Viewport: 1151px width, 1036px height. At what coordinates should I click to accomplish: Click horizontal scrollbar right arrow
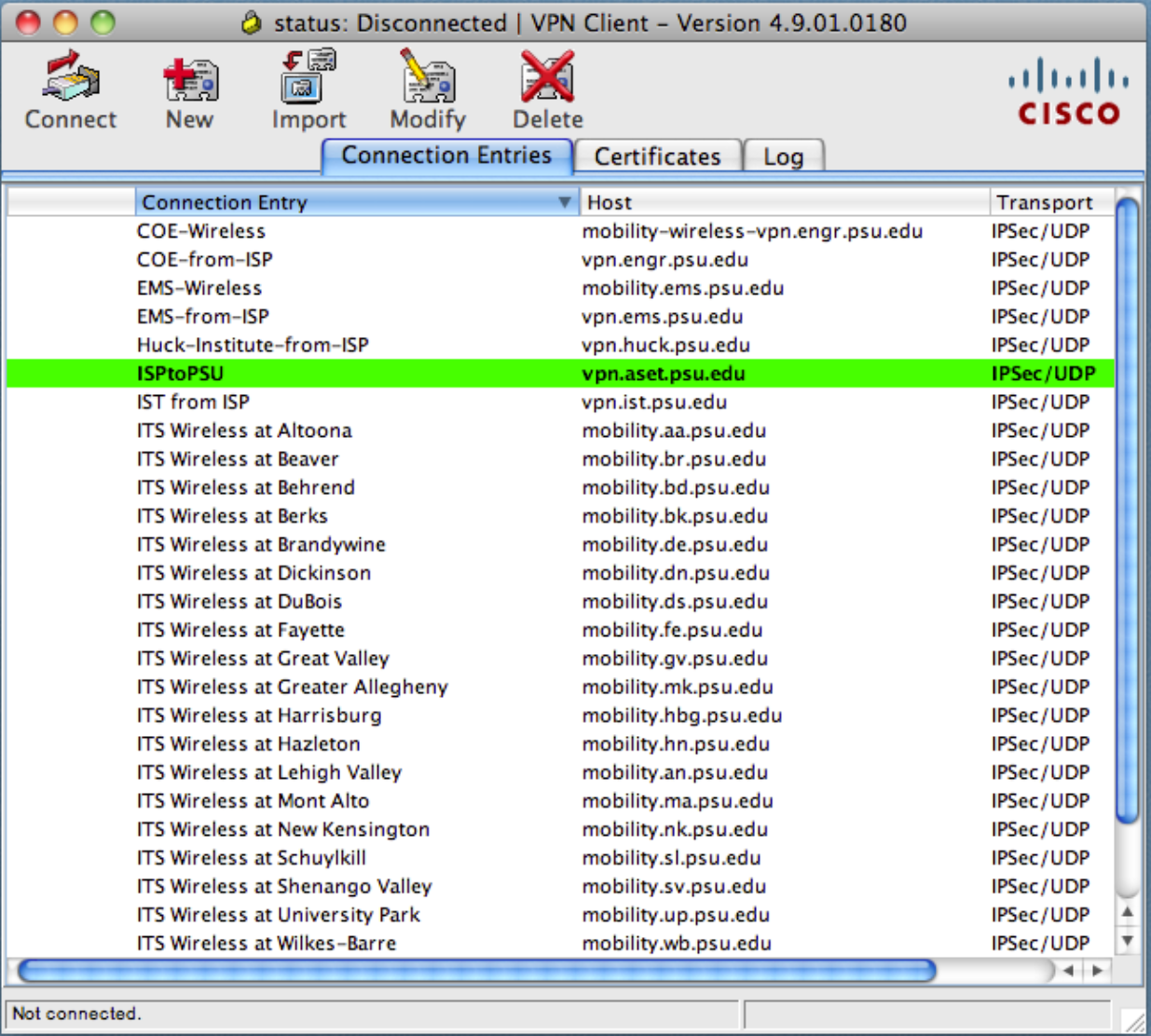(1098, 971)
